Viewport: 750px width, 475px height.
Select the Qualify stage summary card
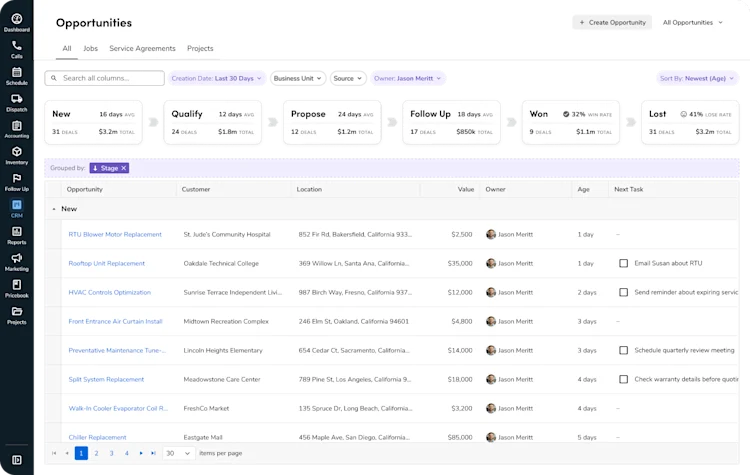pos(213,122)
